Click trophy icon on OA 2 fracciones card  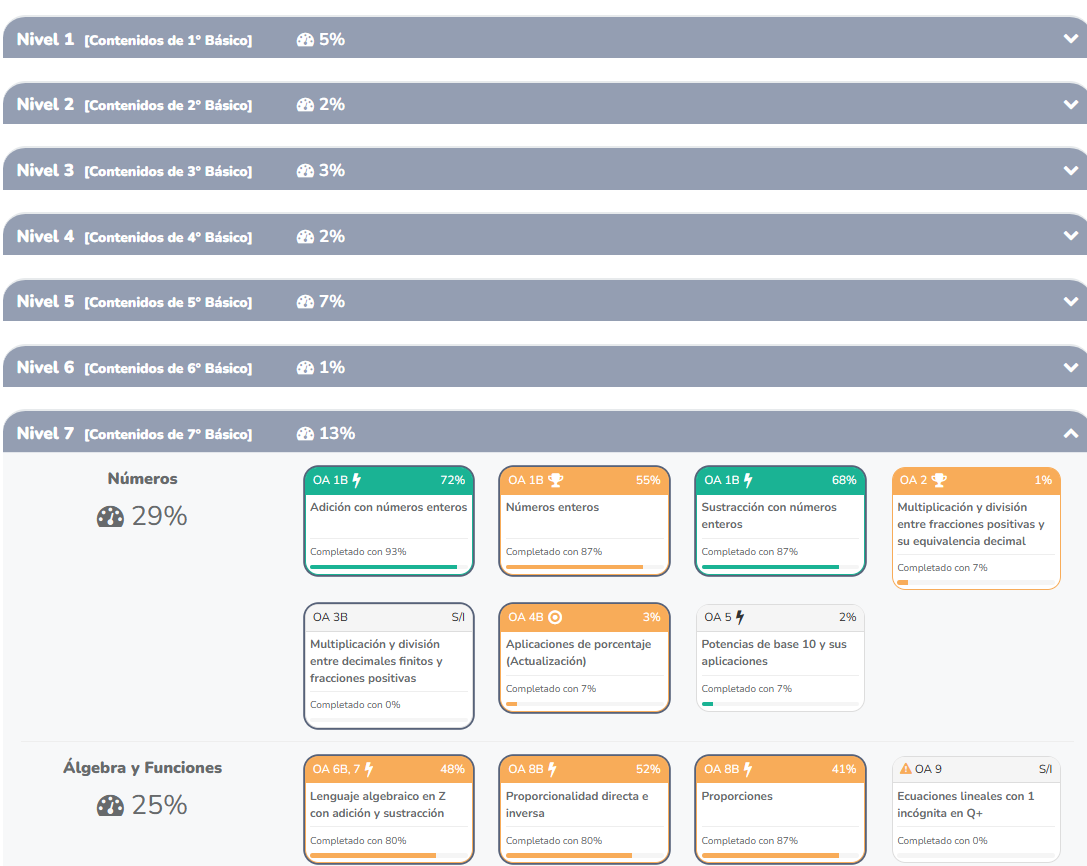point(938,480)
